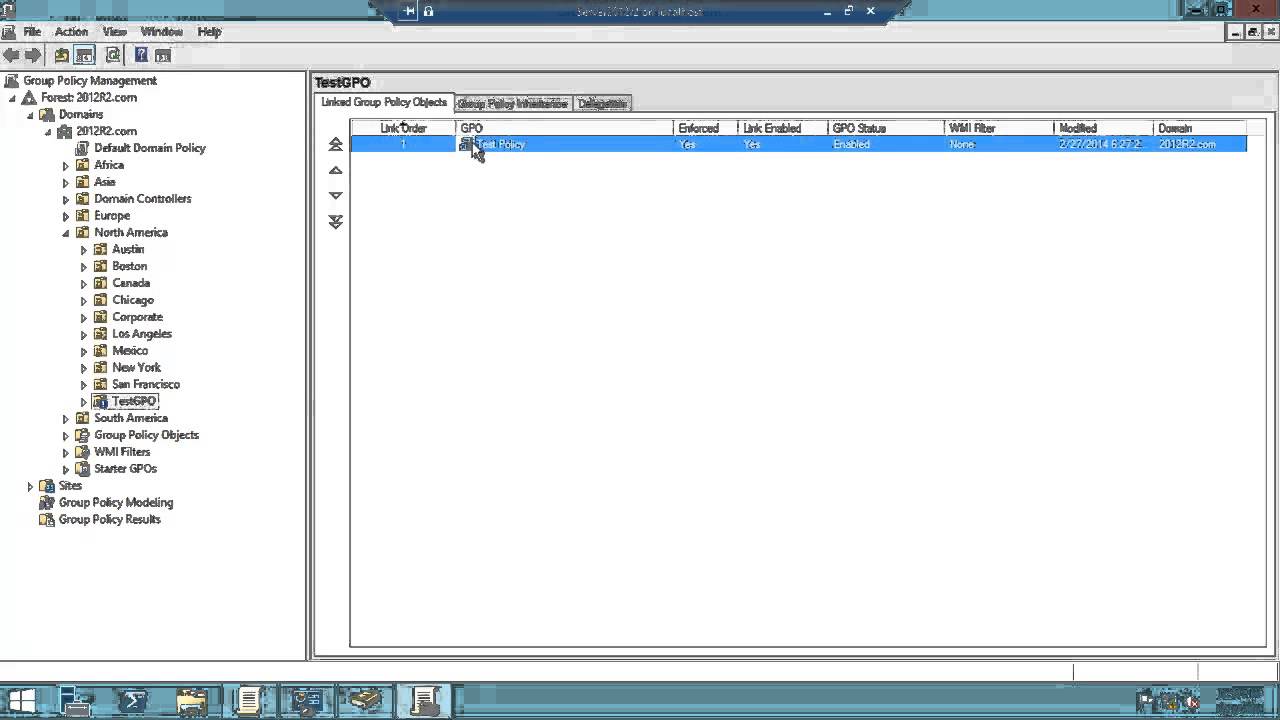Click the Back arrow toolbar icon
This screenshot has width=1280, height=720.
pyautogui.click(x=11, y=55)
